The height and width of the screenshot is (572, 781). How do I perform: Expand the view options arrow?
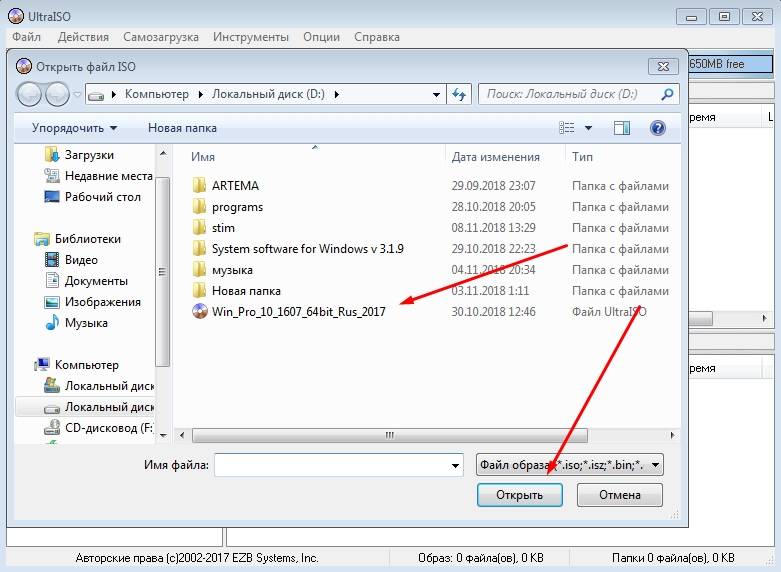588,128
